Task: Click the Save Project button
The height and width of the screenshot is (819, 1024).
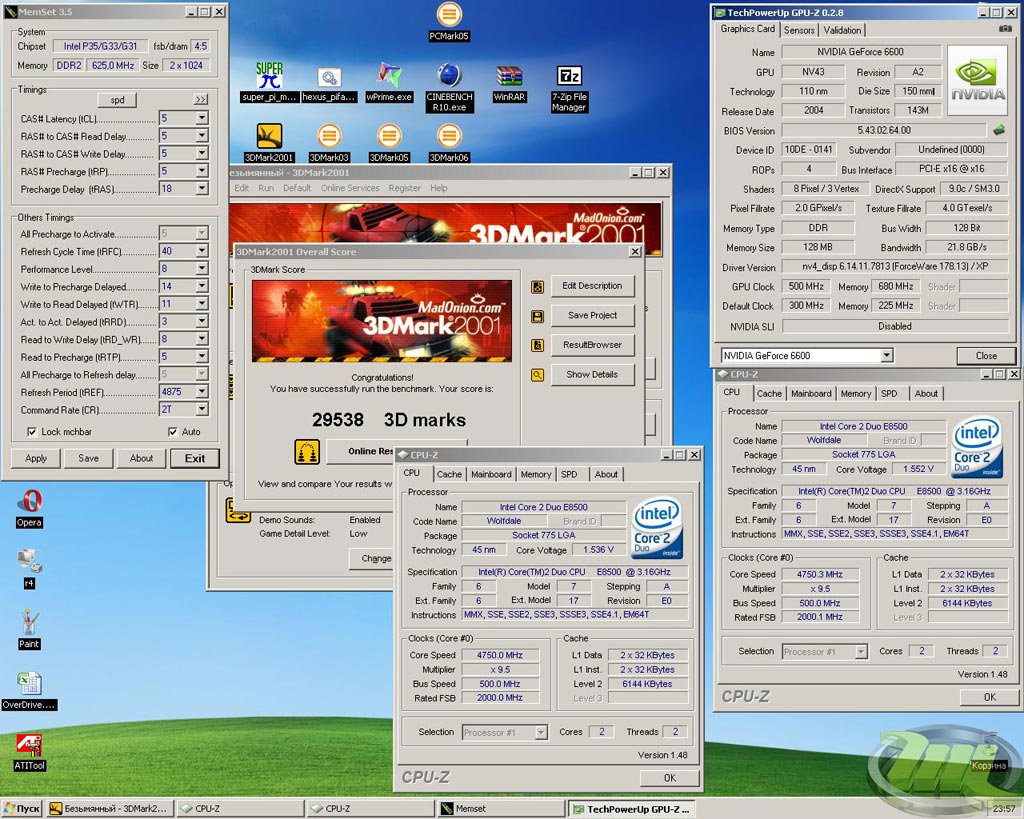Action: click(x=592, y=315)
